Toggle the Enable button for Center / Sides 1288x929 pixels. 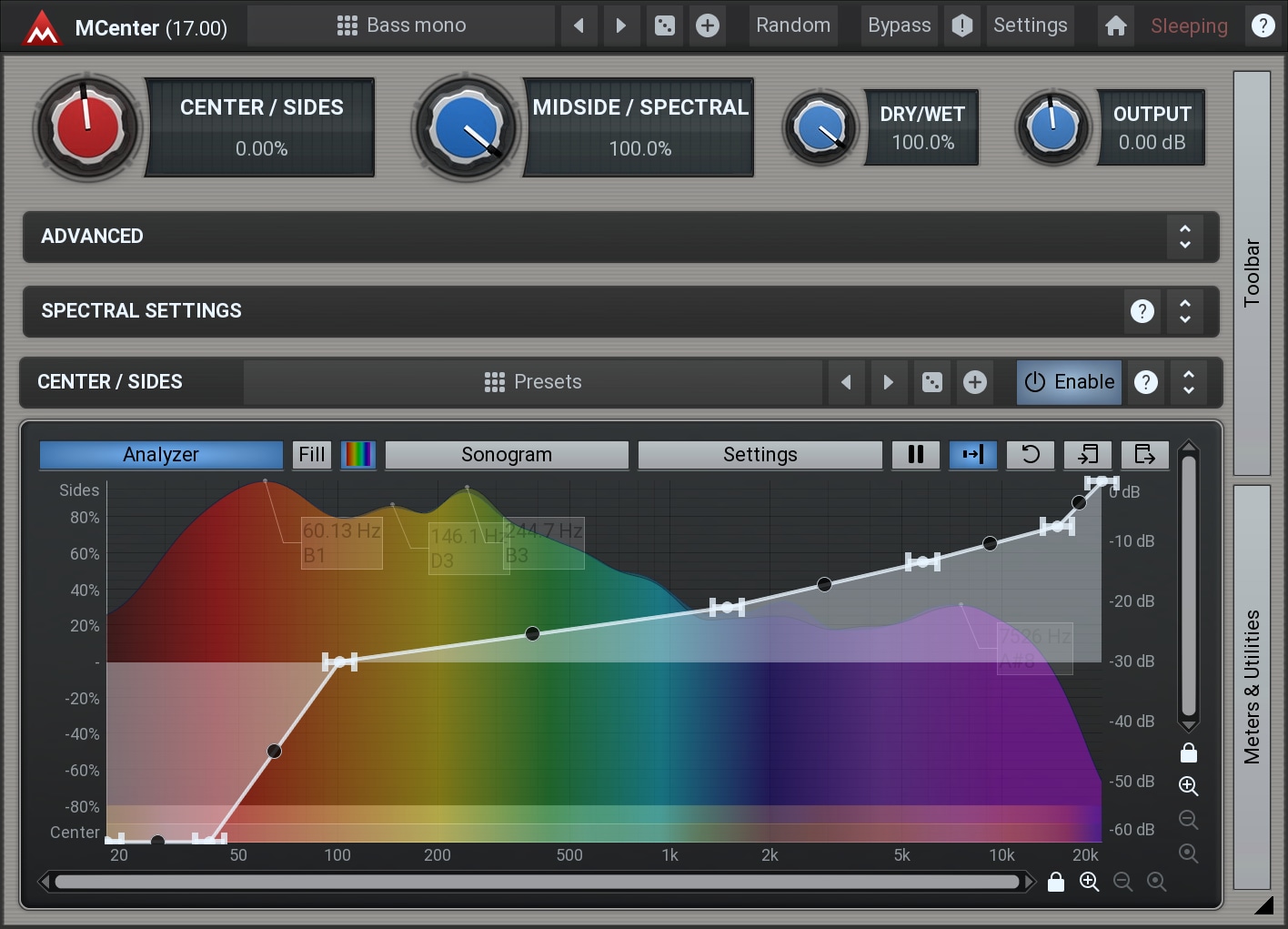[1069, 382]
